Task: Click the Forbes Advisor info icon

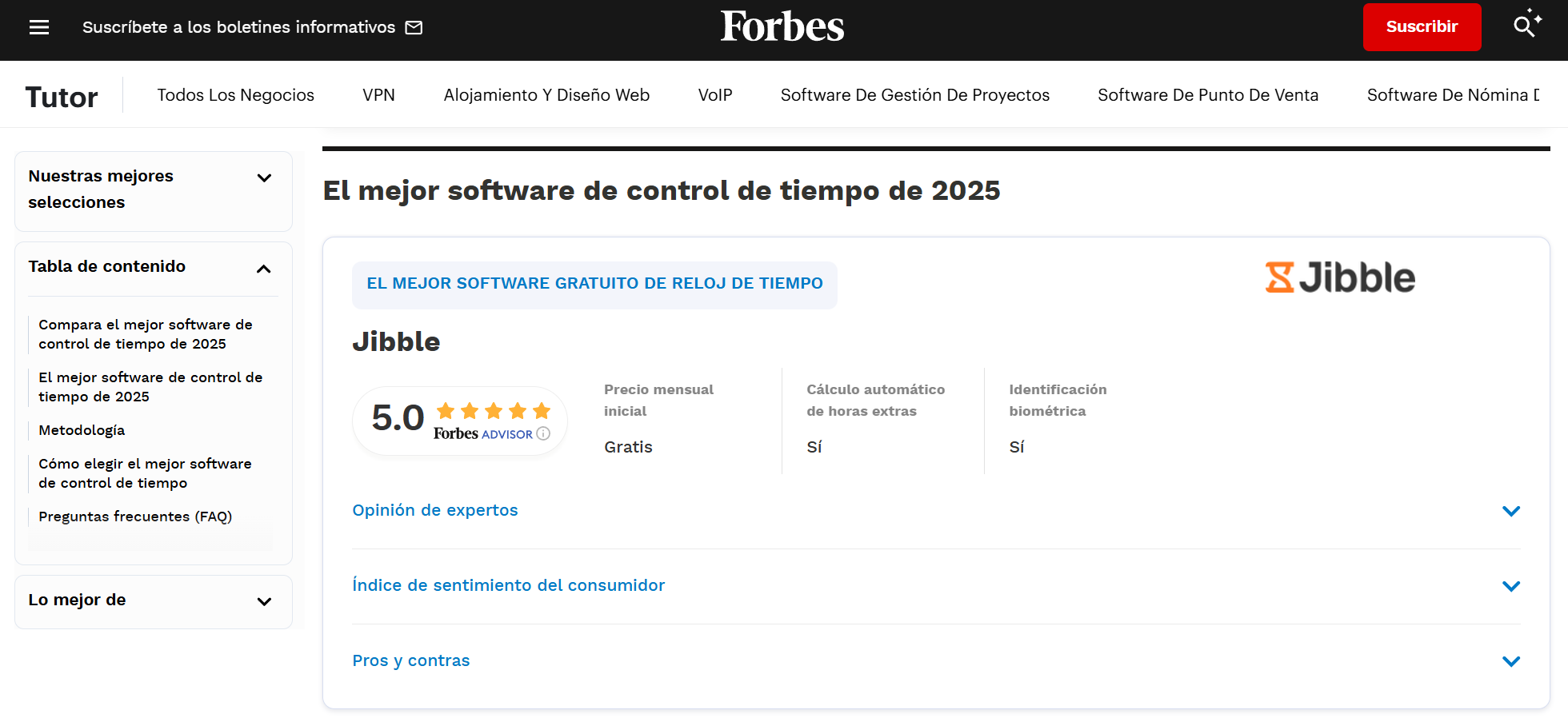Action: coord(543,433)
